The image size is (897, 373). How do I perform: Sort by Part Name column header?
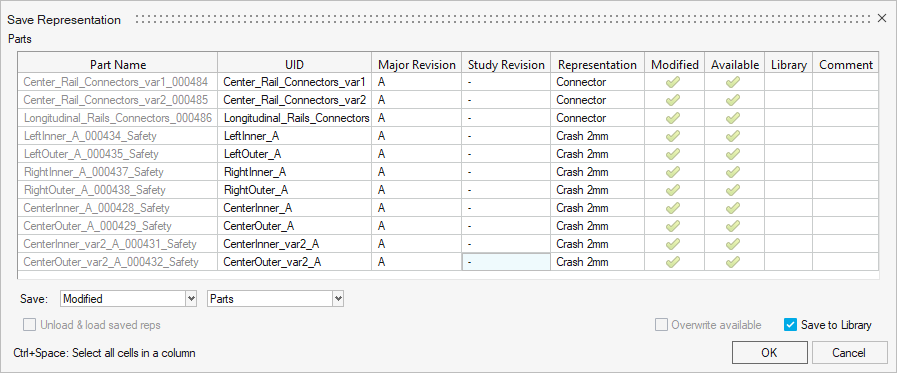coord(118,65)
